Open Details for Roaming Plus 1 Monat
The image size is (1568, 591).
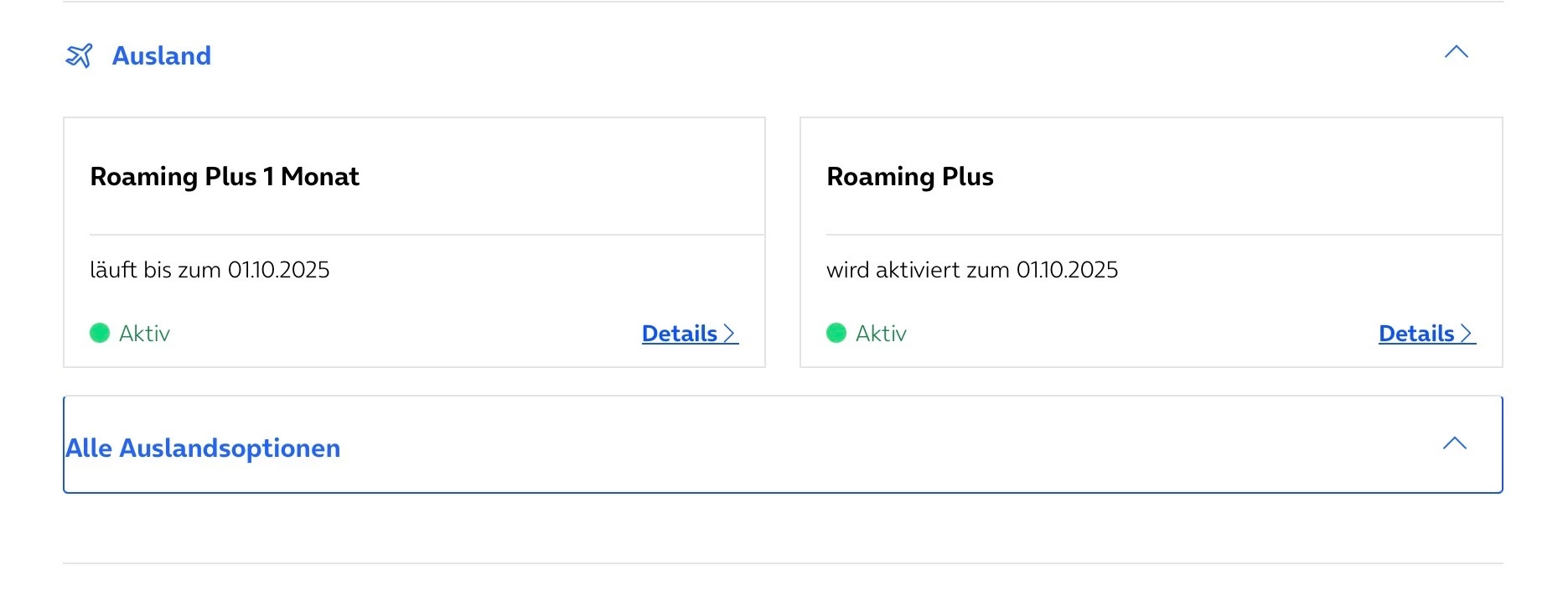click(x=680, y=334)
